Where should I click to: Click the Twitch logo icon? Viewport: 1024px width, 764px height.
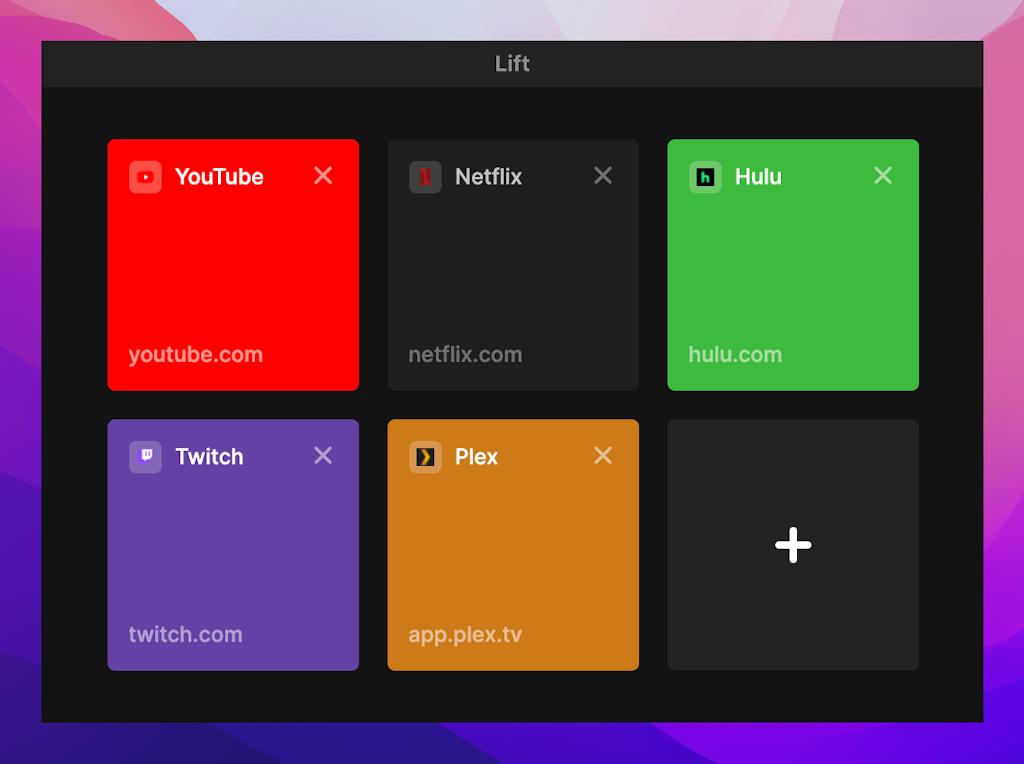pos(144,456)
